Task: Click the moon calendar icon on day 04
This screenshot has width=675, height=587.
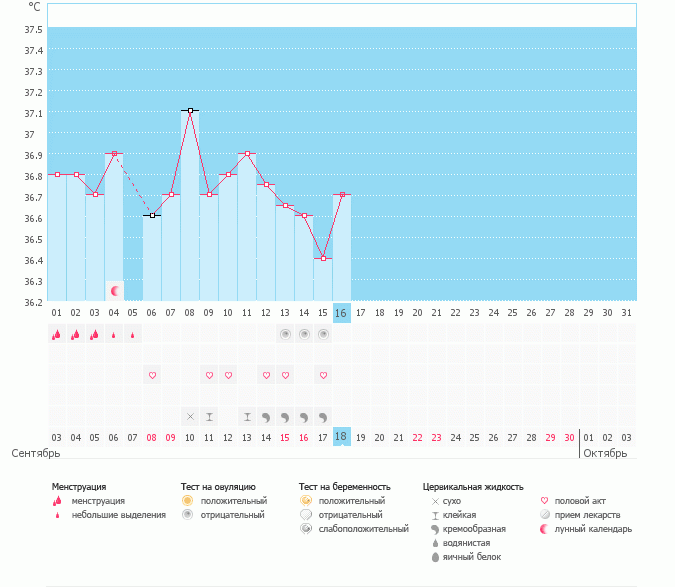Action: [x=114, y=291]
